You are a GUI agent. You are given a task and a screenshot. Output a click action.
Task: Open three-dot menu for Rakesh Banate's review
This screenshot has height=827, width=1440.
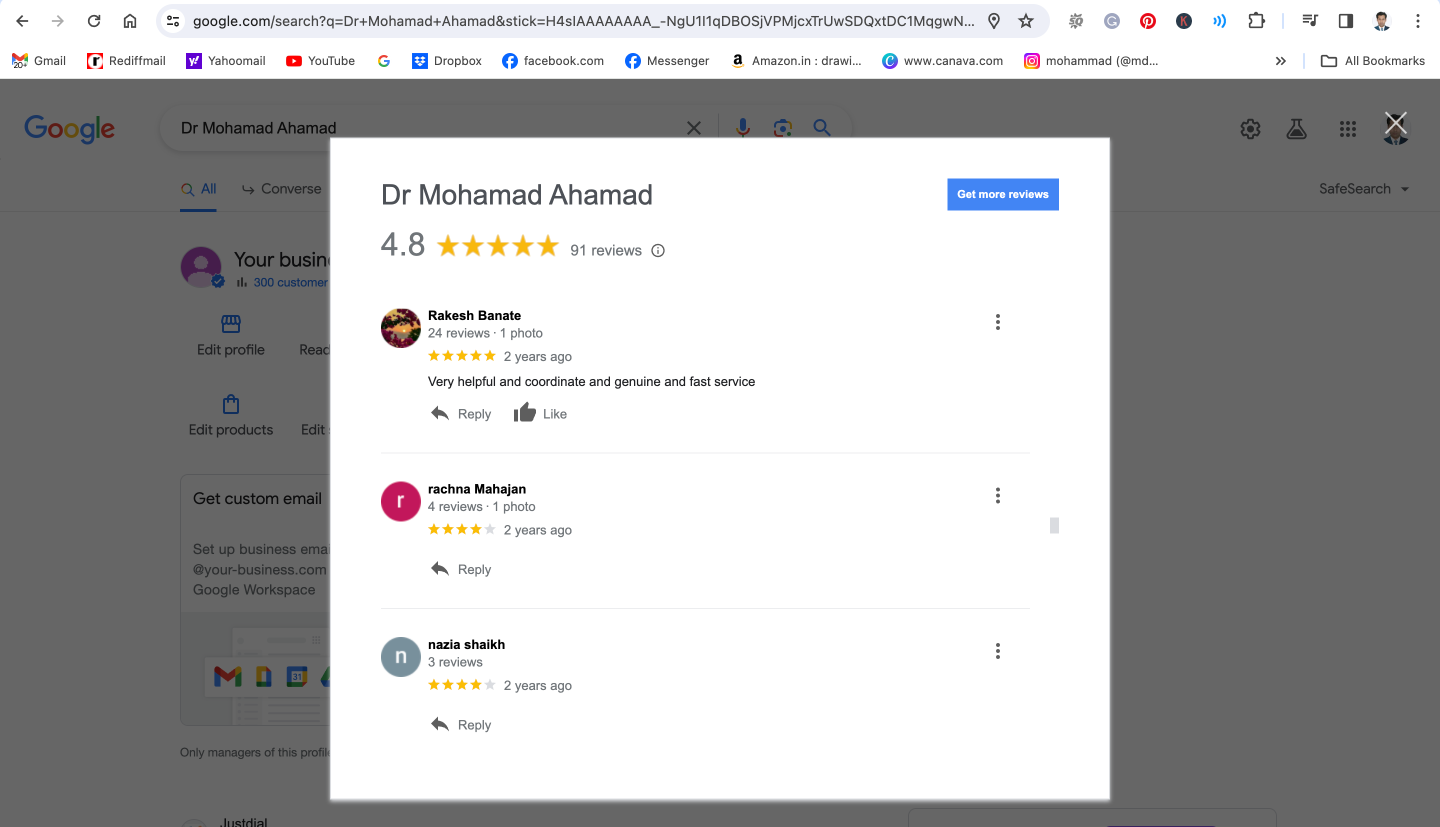coord(997,322)
